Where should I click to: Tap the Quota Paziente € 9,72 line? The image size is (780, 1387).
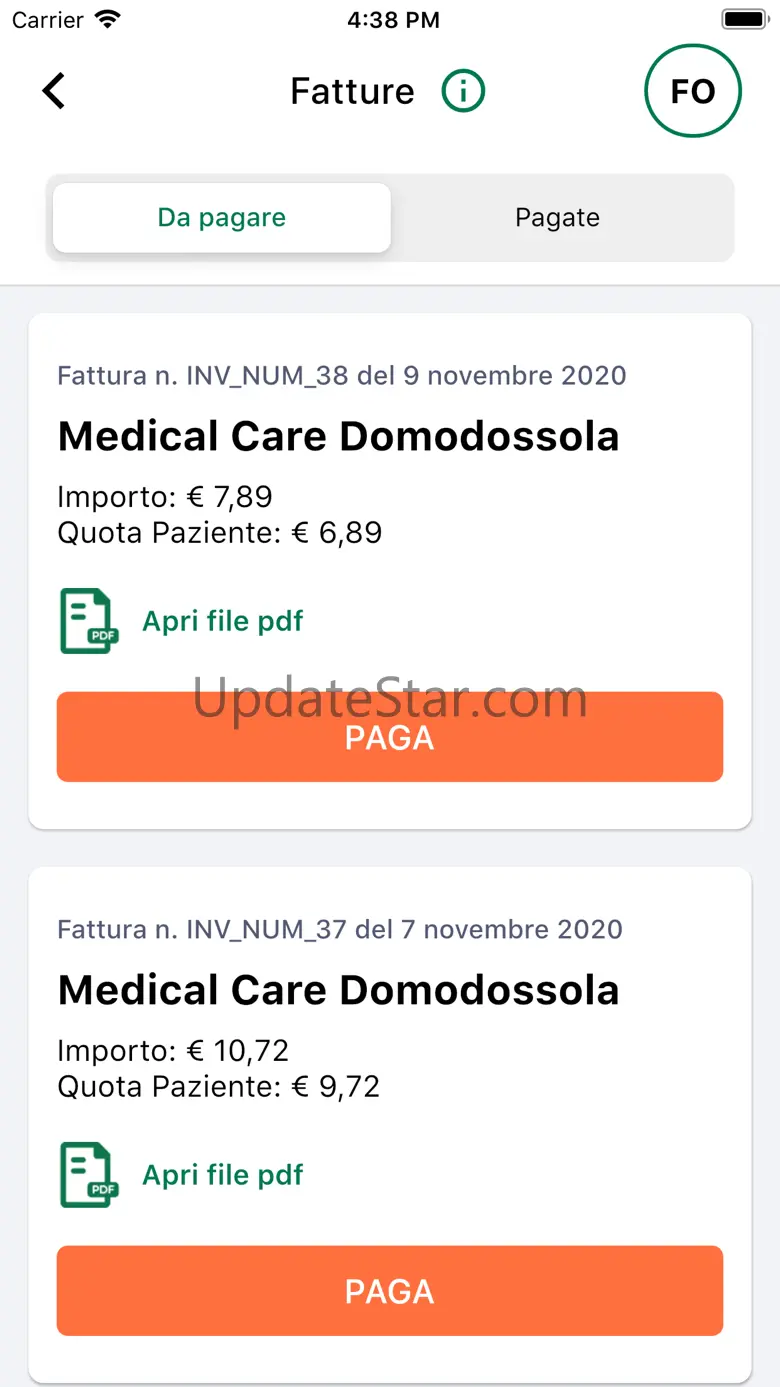pyautogui.click(x=219, y=1087)
